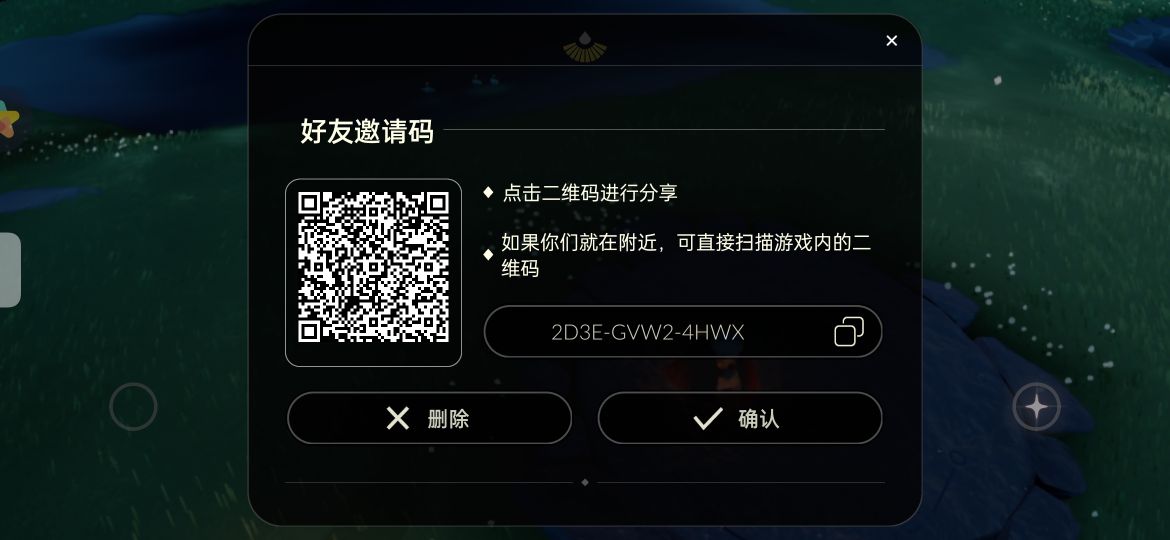Click the 好友邀请码 heading
This screenshot has width=1170, height=540.
366,131
